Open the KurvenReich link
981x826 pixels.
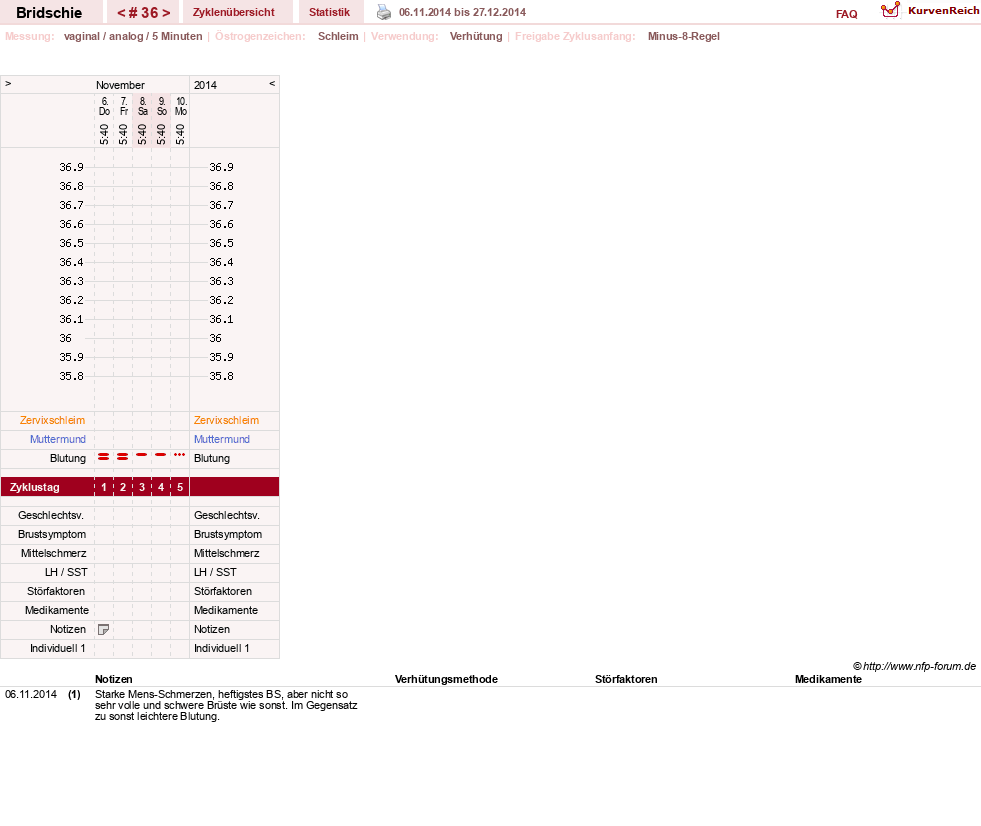point(943,11)
